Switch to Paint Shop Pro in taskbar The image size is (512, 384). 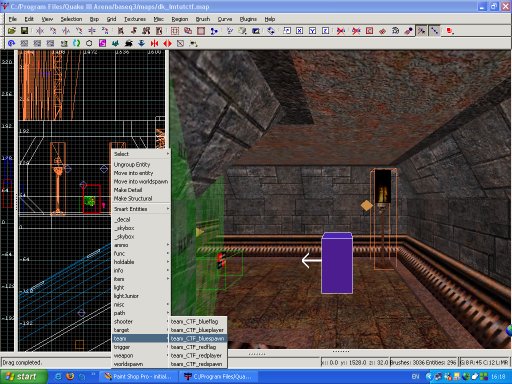(x=138, y=377)
